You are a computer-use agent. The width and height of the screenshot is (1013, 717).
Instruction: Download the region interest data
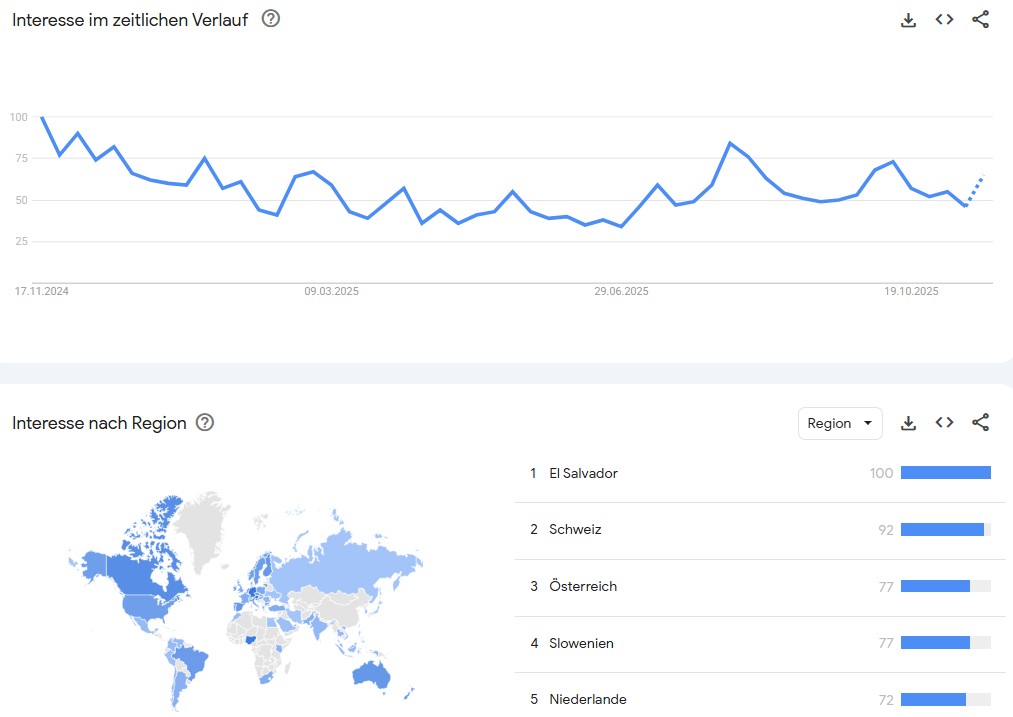pos(908,423)
